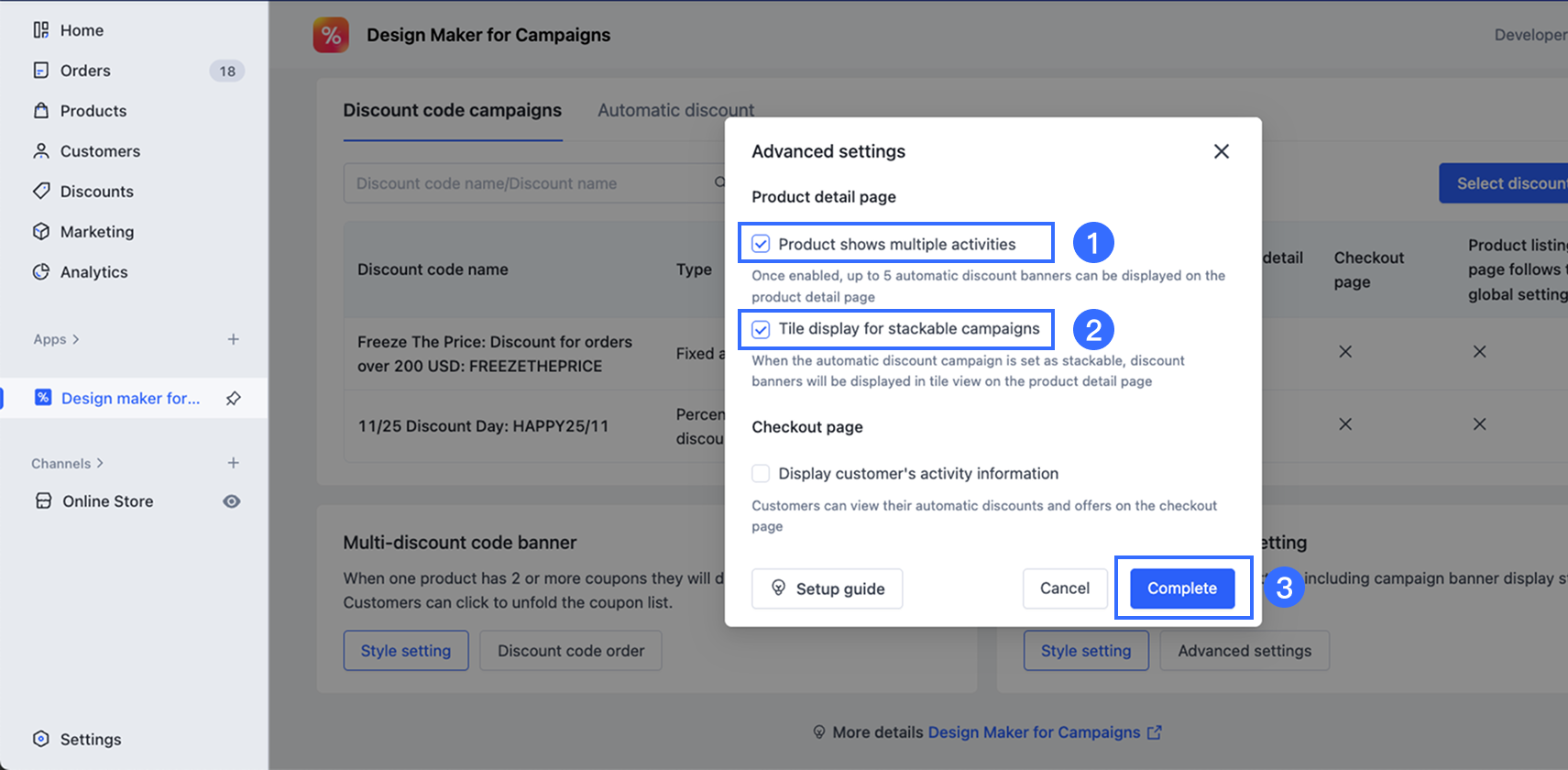
Task: Click the Analytics chart icon
Action: click(x=41, y=272)
